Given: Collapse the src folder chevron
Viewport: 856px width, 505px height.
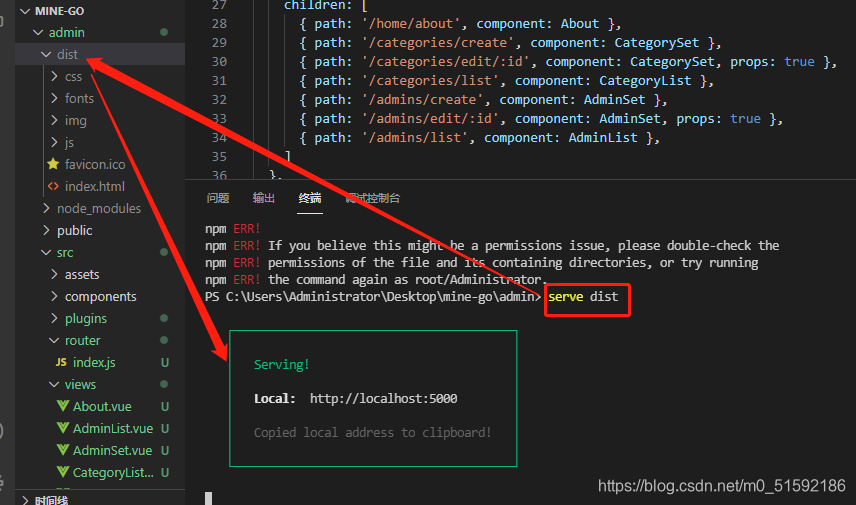Looking at the screenshot, I should pos(46,252).
